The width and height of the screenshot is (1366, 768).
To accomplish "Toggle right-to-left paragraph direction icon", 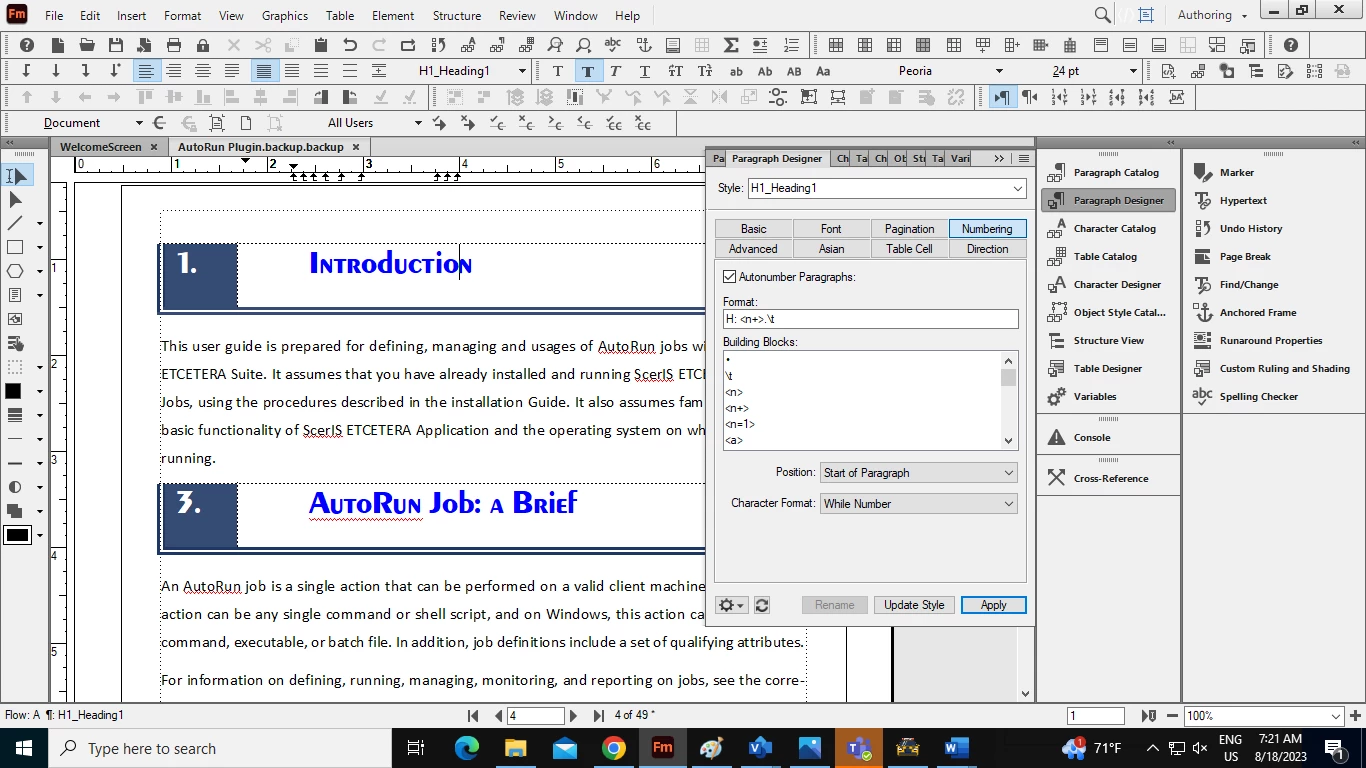I will click(1029, 97).
